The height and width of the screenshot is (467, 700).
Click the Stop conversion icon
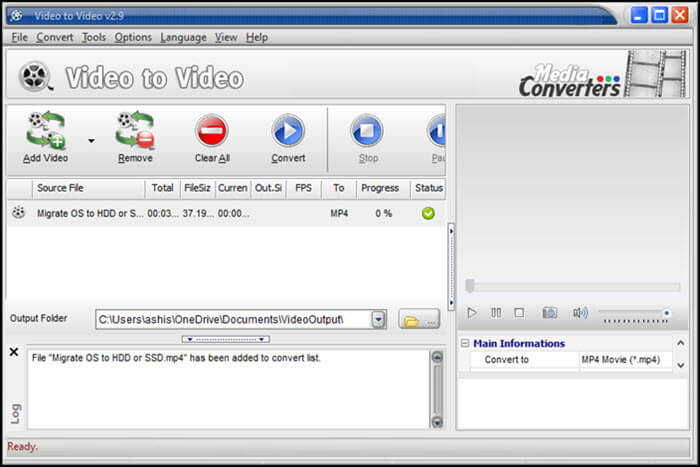coord(367,131)
